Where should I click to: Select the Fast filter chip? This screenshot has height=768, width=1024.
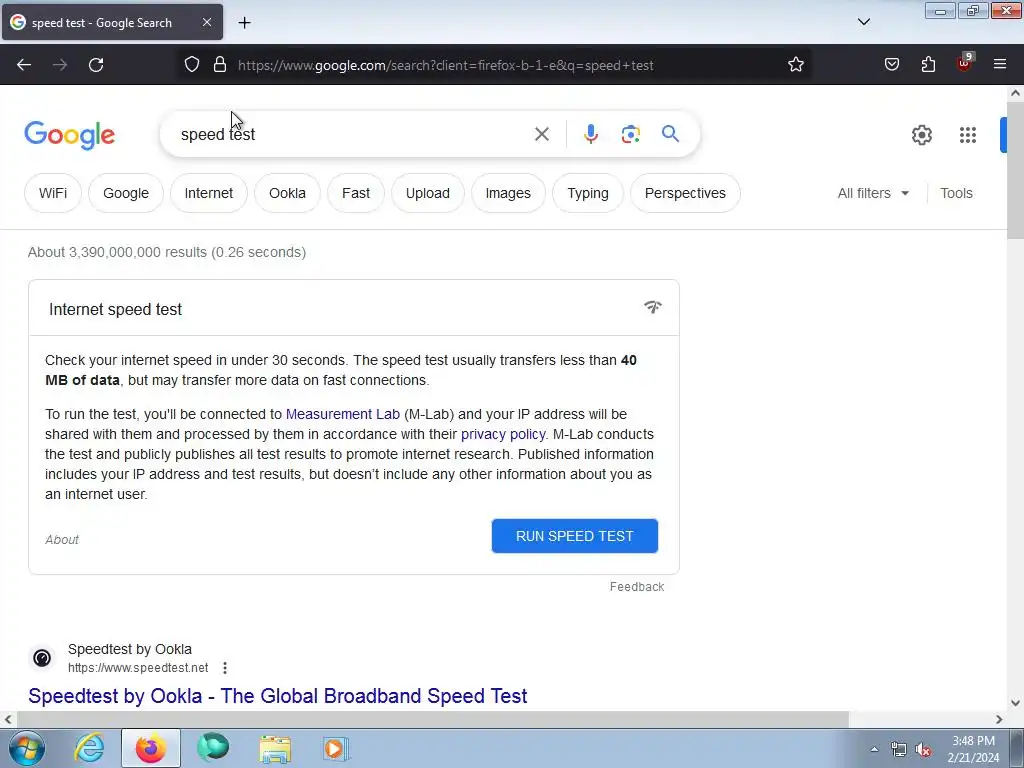(356, 193)
